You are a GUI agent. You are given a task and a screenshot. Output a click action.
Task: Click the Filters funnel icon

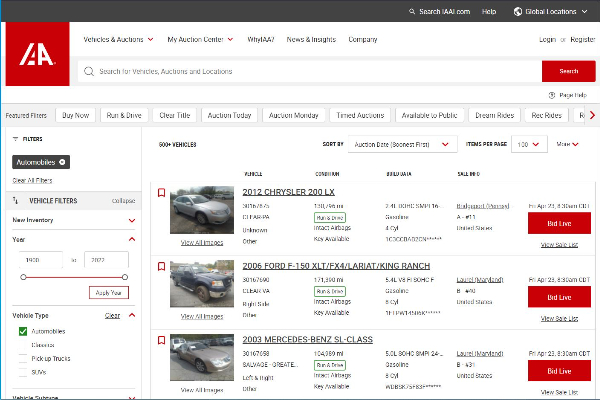(15, 139)
